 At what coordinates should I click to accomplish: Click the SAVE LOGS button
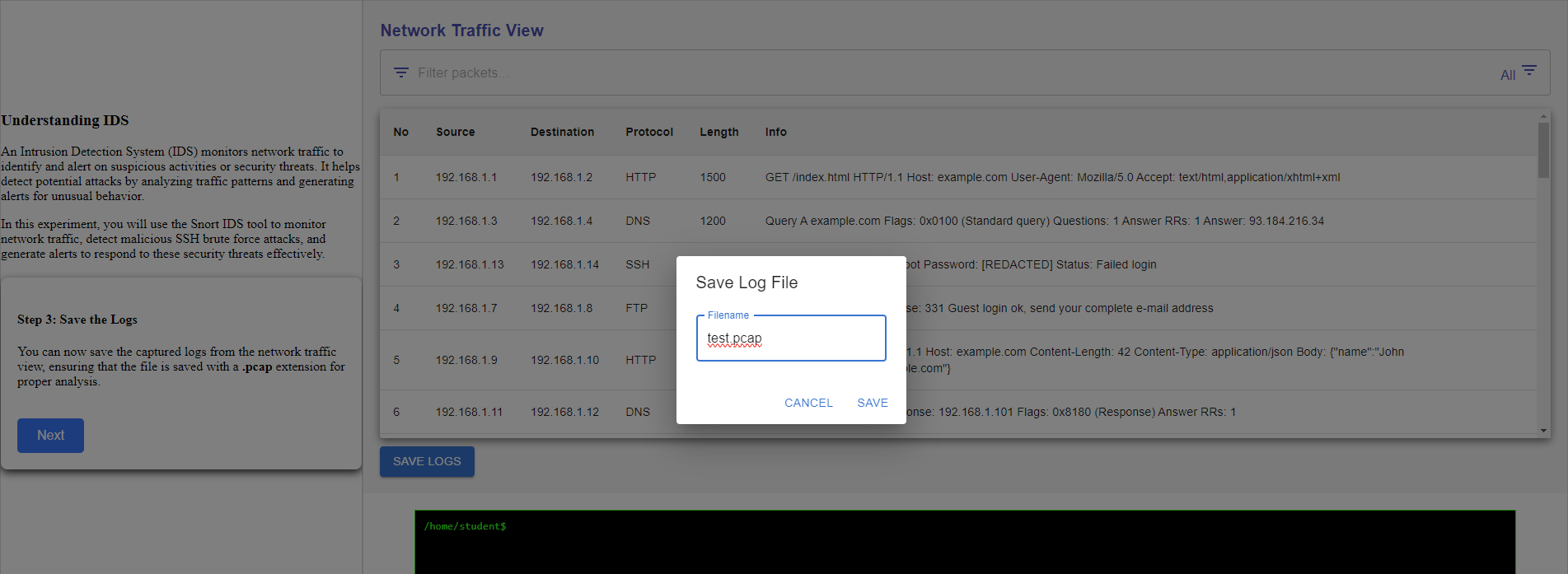point(427,461)
